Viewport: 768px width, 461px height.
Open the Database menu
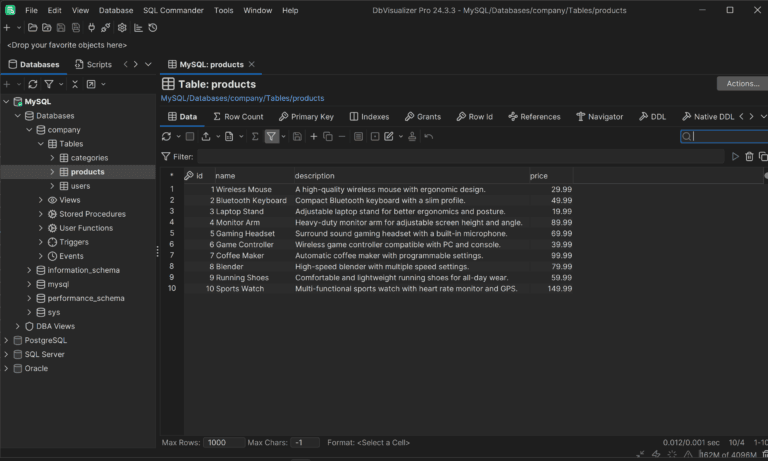pos(116,10)
